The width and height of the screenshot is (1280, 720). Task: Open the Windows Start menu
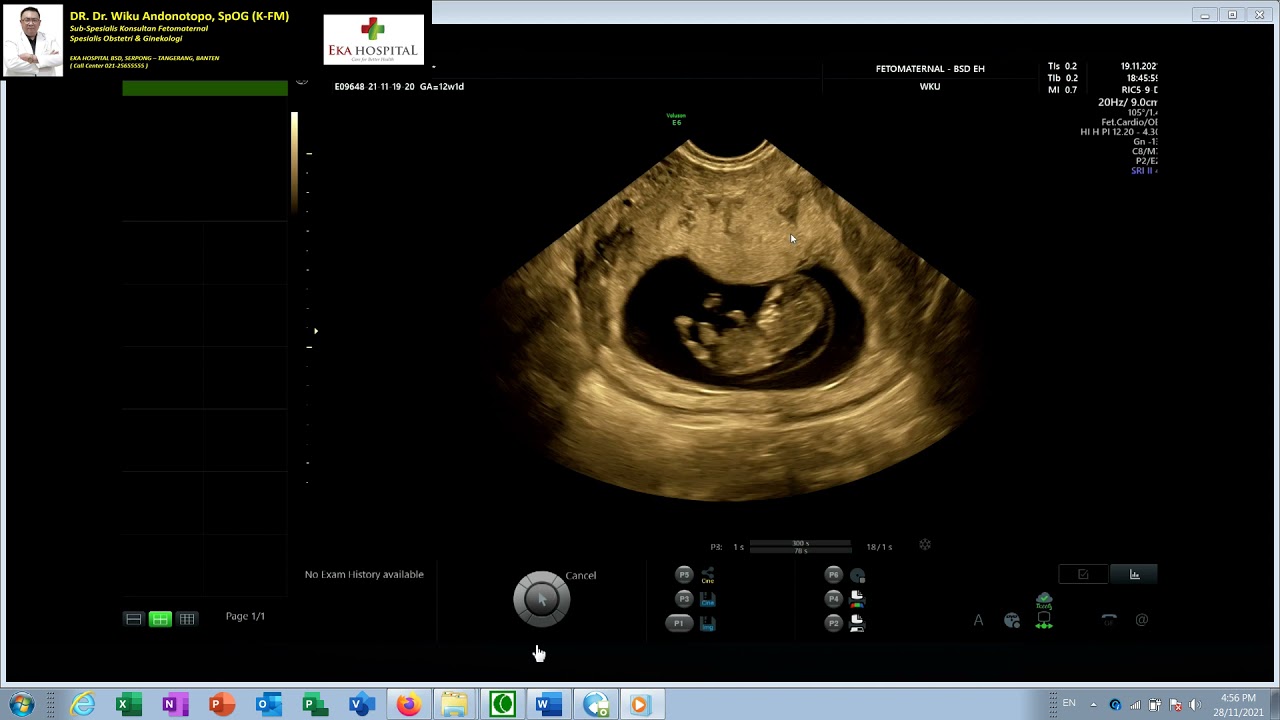point(21,704)
